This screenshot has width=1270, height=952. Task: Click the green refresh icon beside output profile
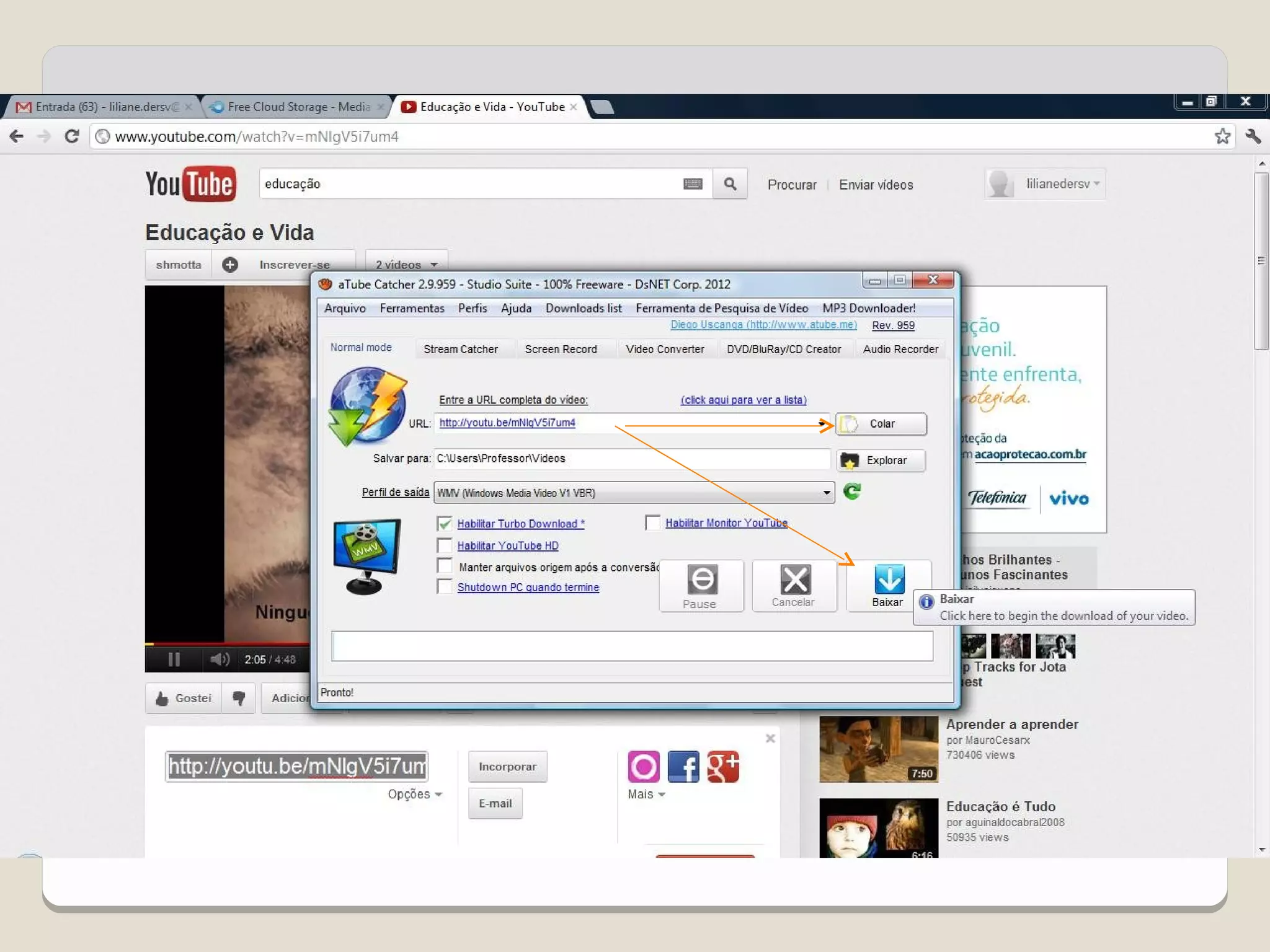[852, 491]
